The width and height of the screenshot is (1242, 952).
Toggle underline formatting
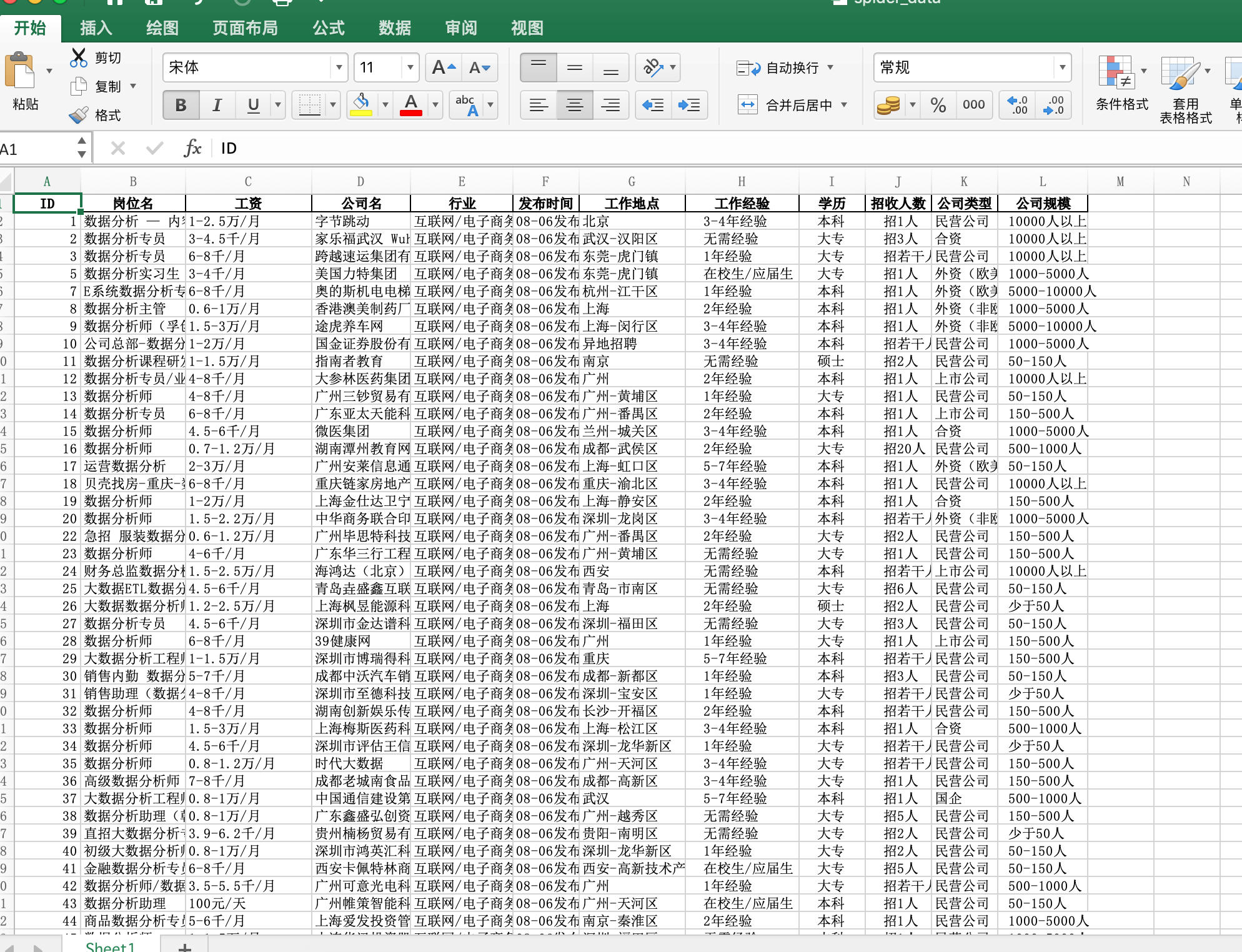(x=252, y=105)
